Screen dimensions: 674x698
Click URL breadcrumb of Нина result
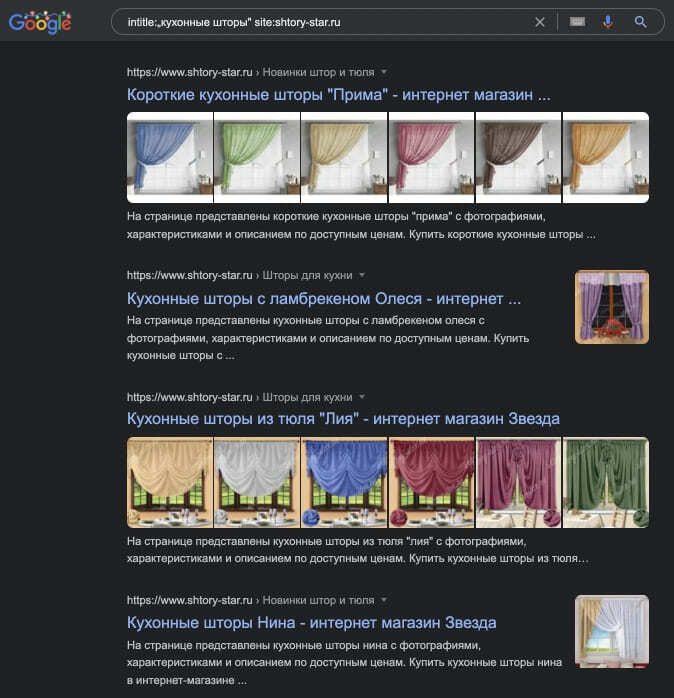pos(251,600)
